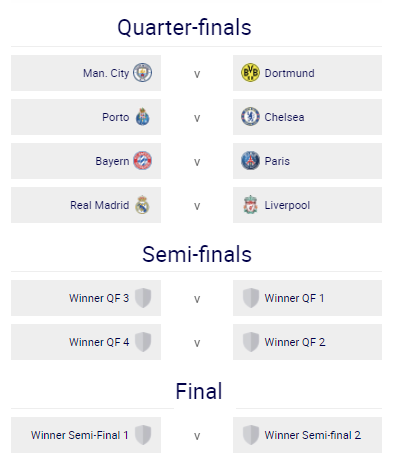394x472 pixels.
Task: Click the Winner QF 3 placeholder shield
Action: click(x=143, y=298)
